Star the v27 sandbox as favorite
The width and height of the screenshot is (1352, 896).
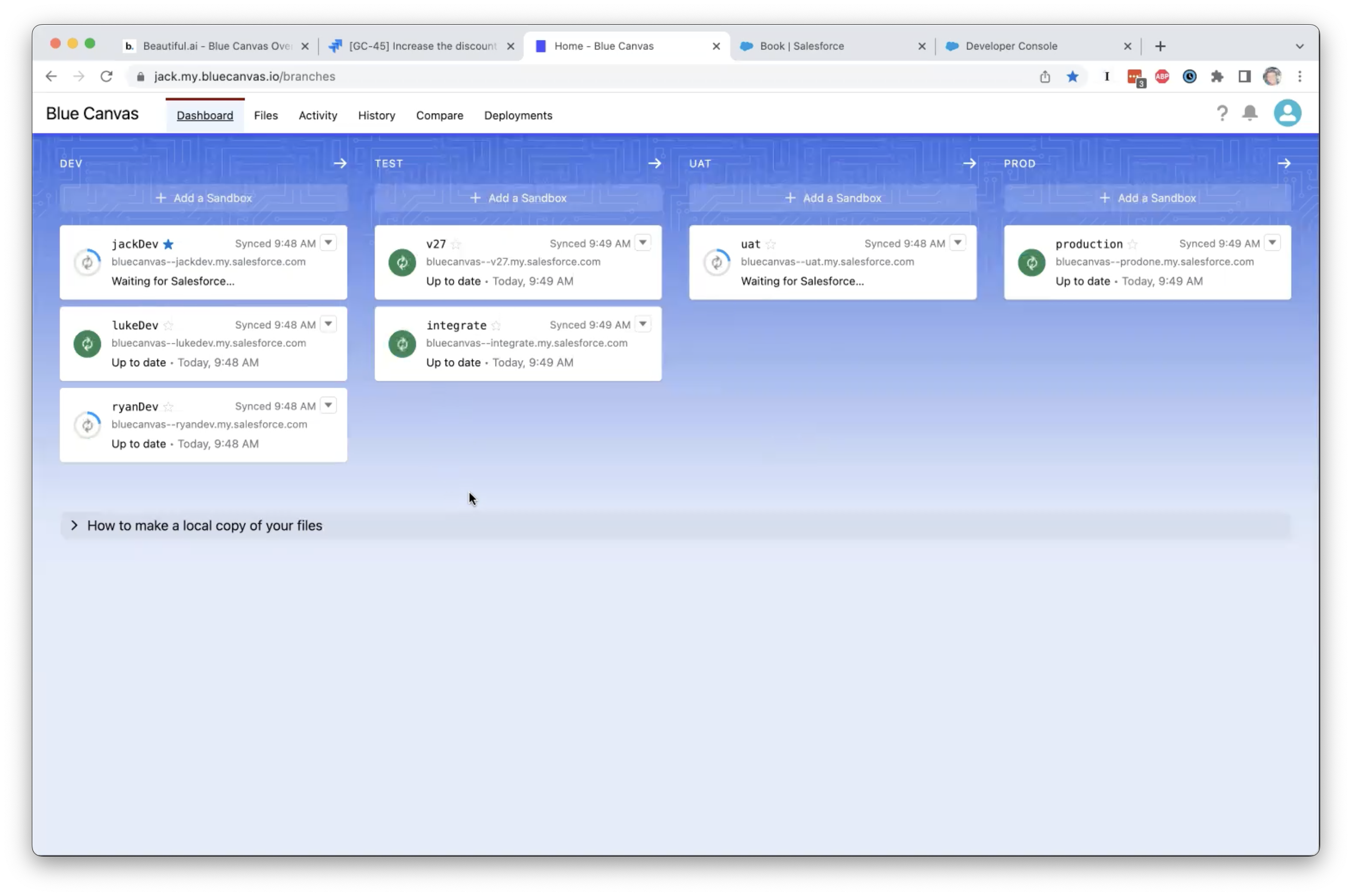(x=456, y=245)
